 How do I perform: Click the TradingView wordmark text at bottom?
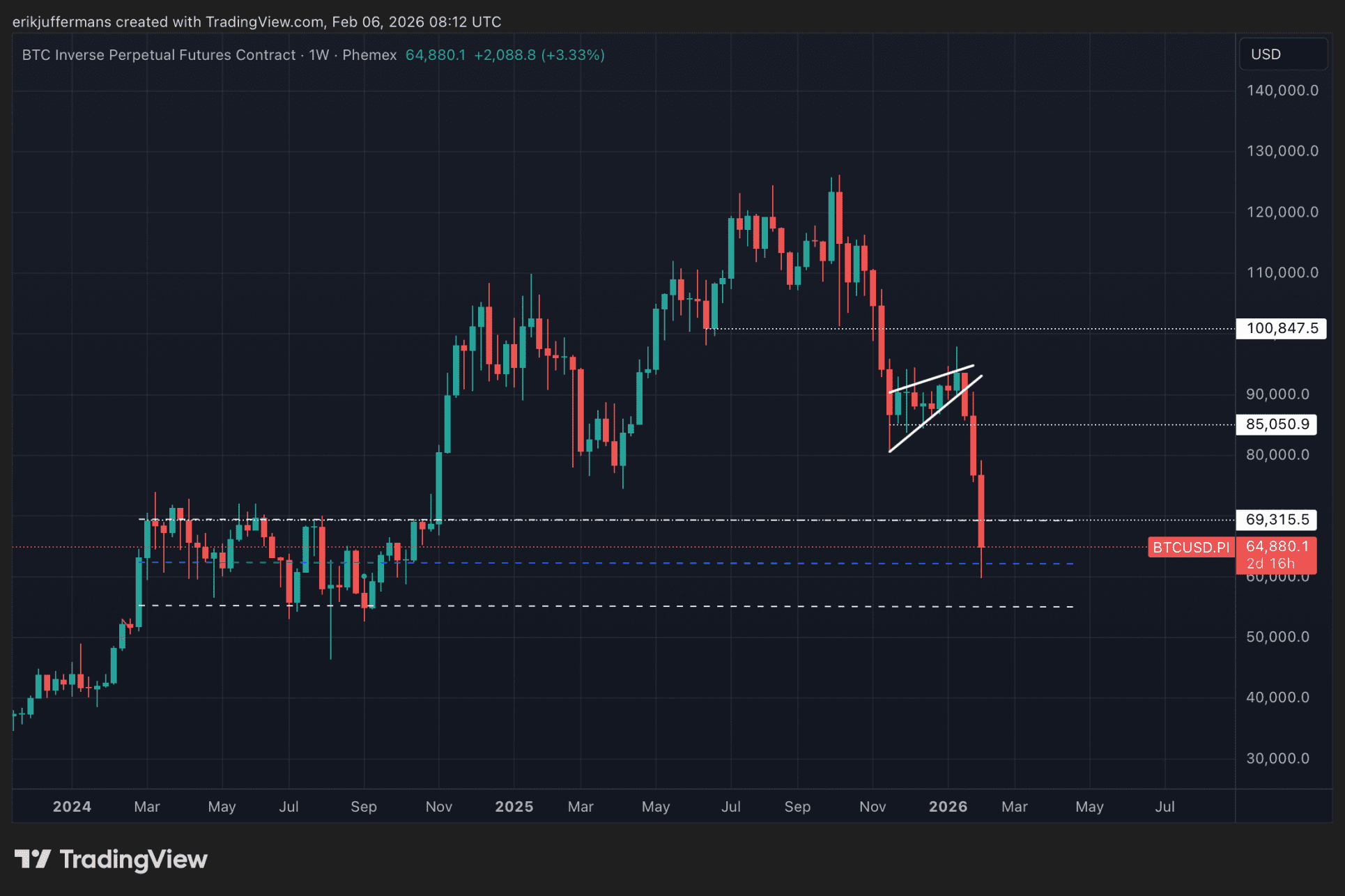click(133, 859)
